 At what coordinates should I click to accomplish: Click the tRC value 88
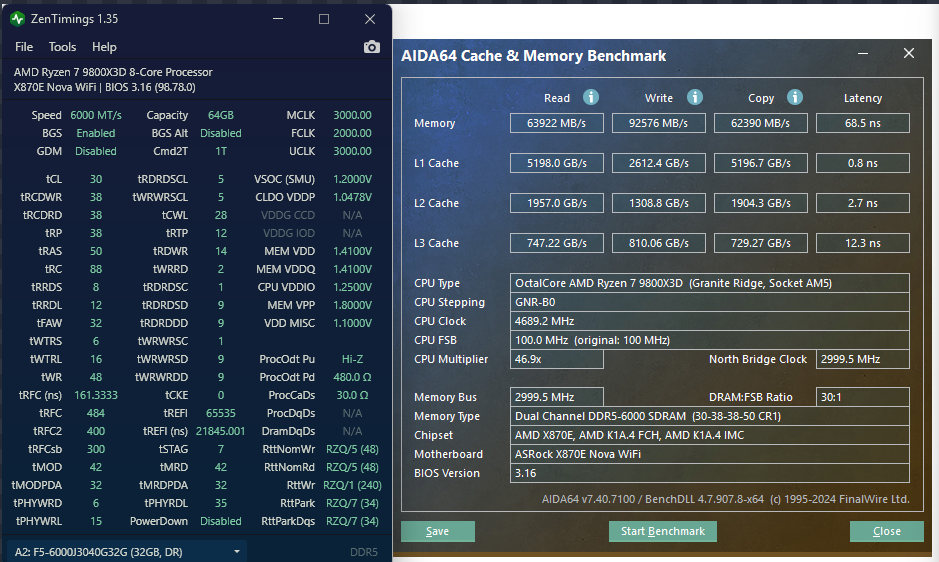(96, 269)
